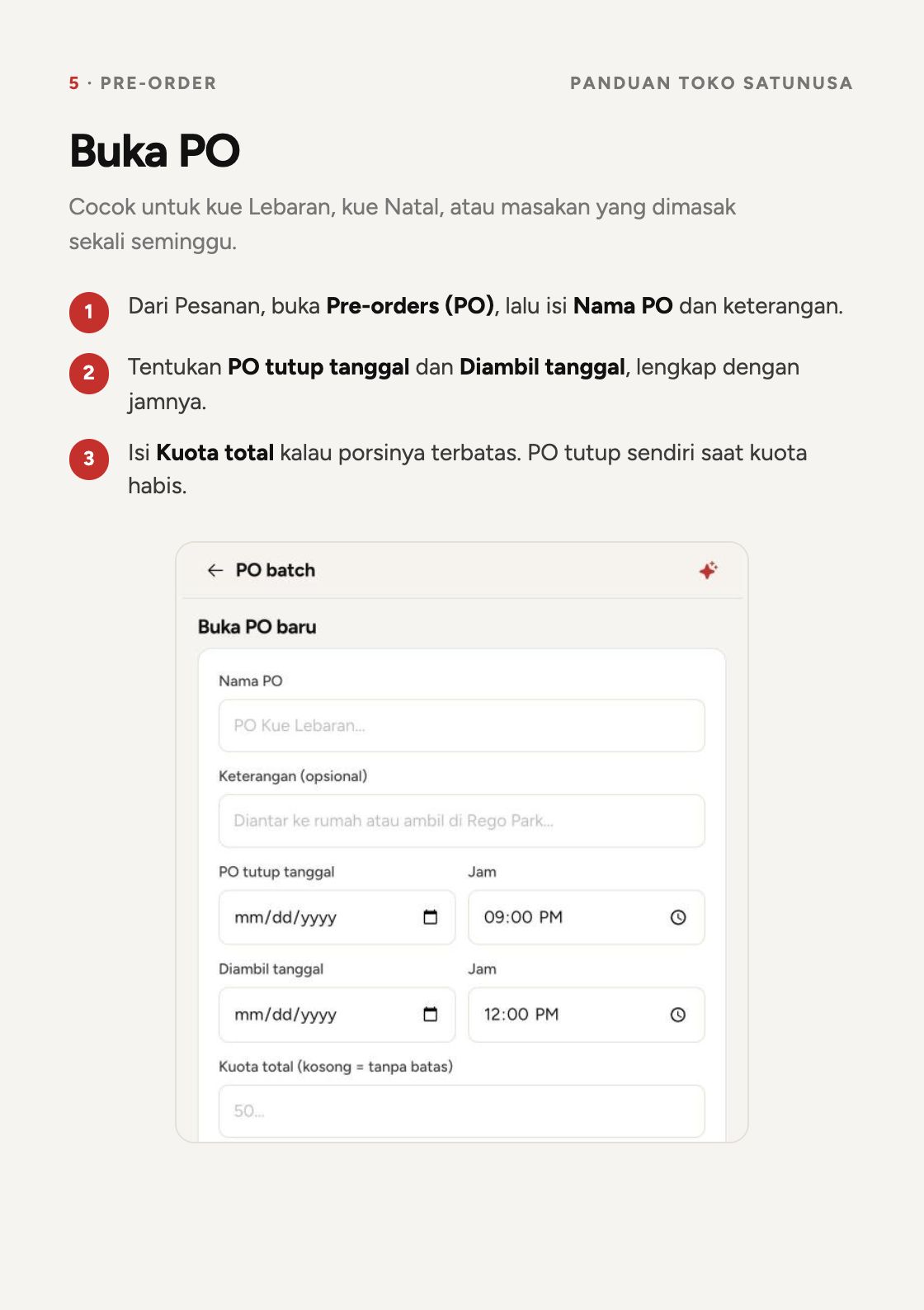The height and width of the screenshot is (1310, 924).
Task: Click the 09:00 PM time field
Action: 586,917
